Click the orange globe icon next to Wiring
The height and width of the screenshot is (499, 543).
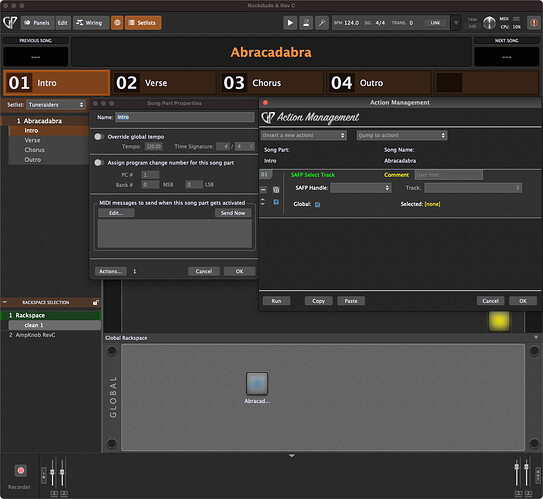point(117,23)
